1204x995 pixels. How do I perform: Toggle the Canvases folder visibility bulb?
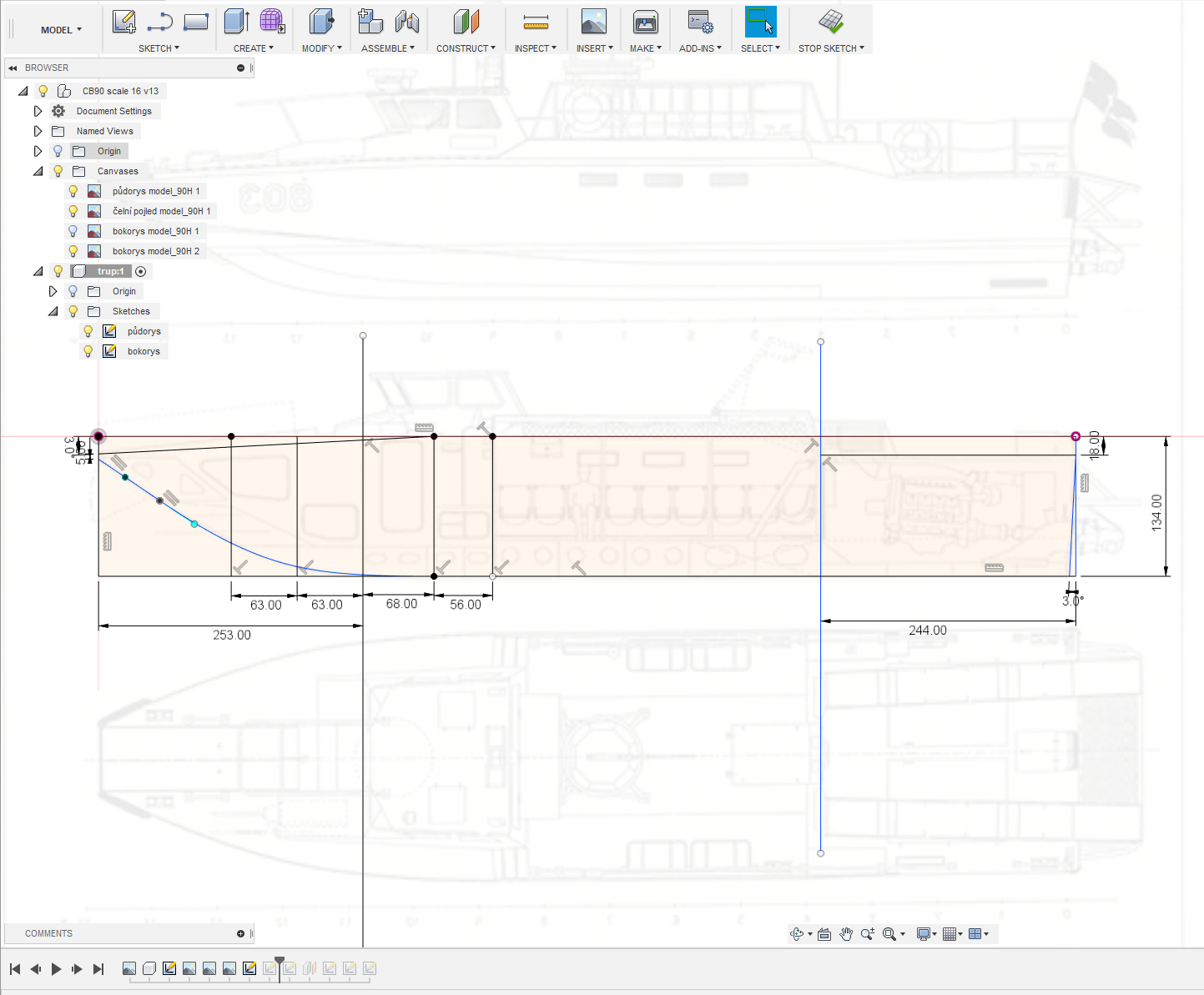[58, 171]
